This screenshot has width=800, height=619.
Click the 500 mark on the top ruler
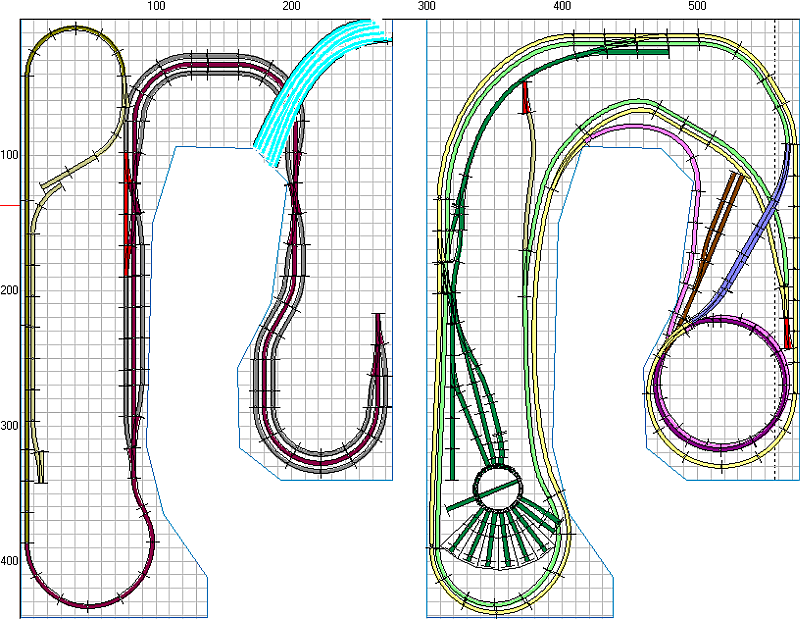pos(698,7)
